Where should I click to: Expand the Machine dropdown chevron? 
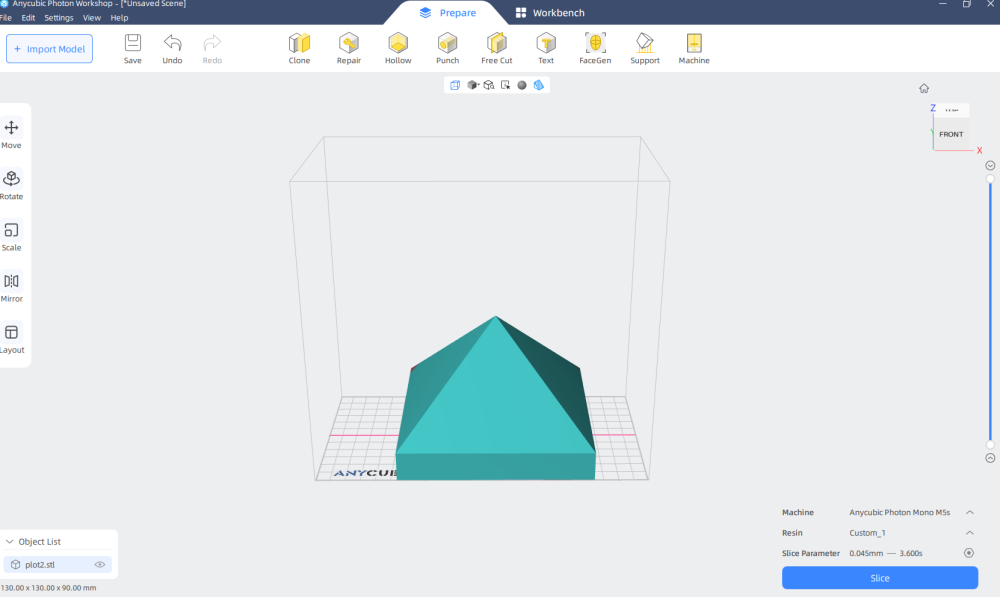969,512
